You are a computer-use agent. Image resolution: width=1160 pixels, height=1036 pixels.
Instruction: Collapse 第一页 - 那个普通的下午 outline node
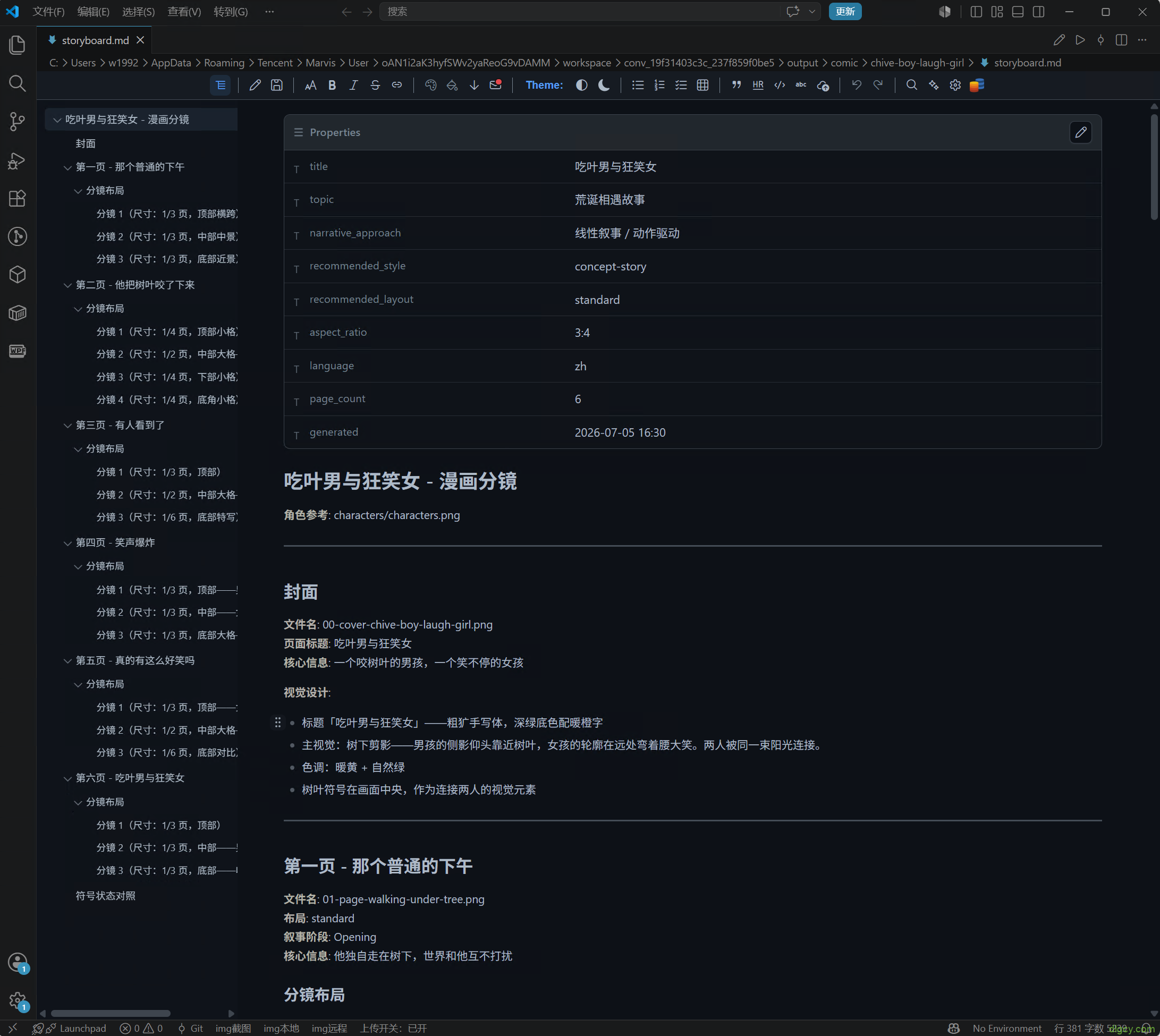[67, 167]
